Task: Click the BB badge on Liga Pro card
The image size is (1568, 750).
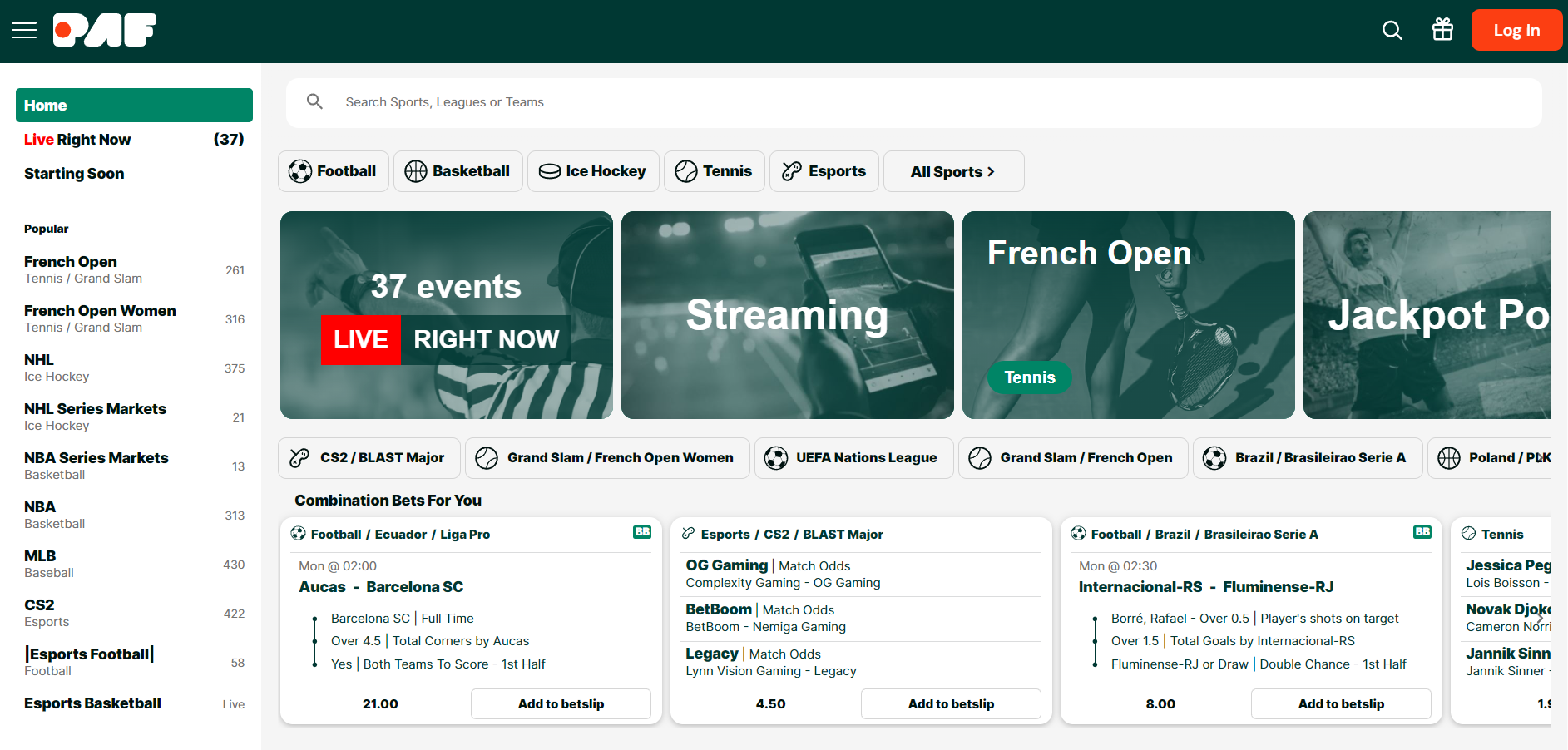Action: point(642,532)
